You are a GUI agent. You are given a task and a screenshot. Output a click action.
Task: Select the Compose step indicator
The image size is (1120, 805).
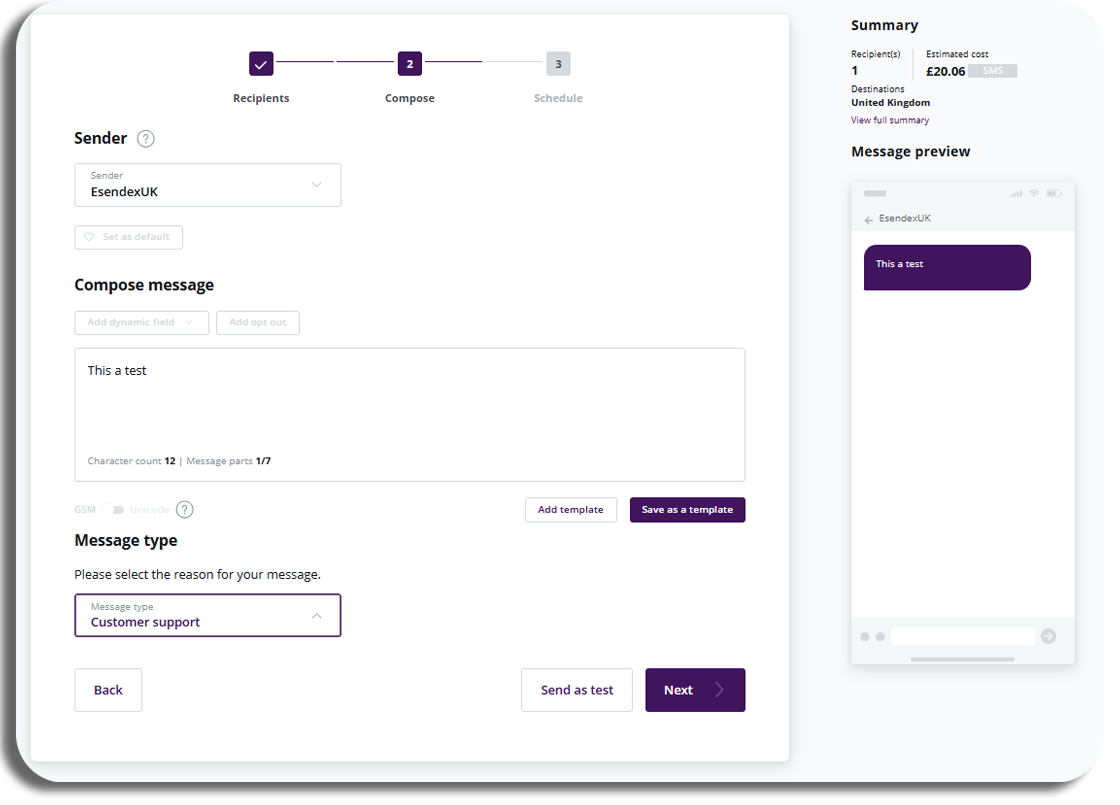pos(409,63)
